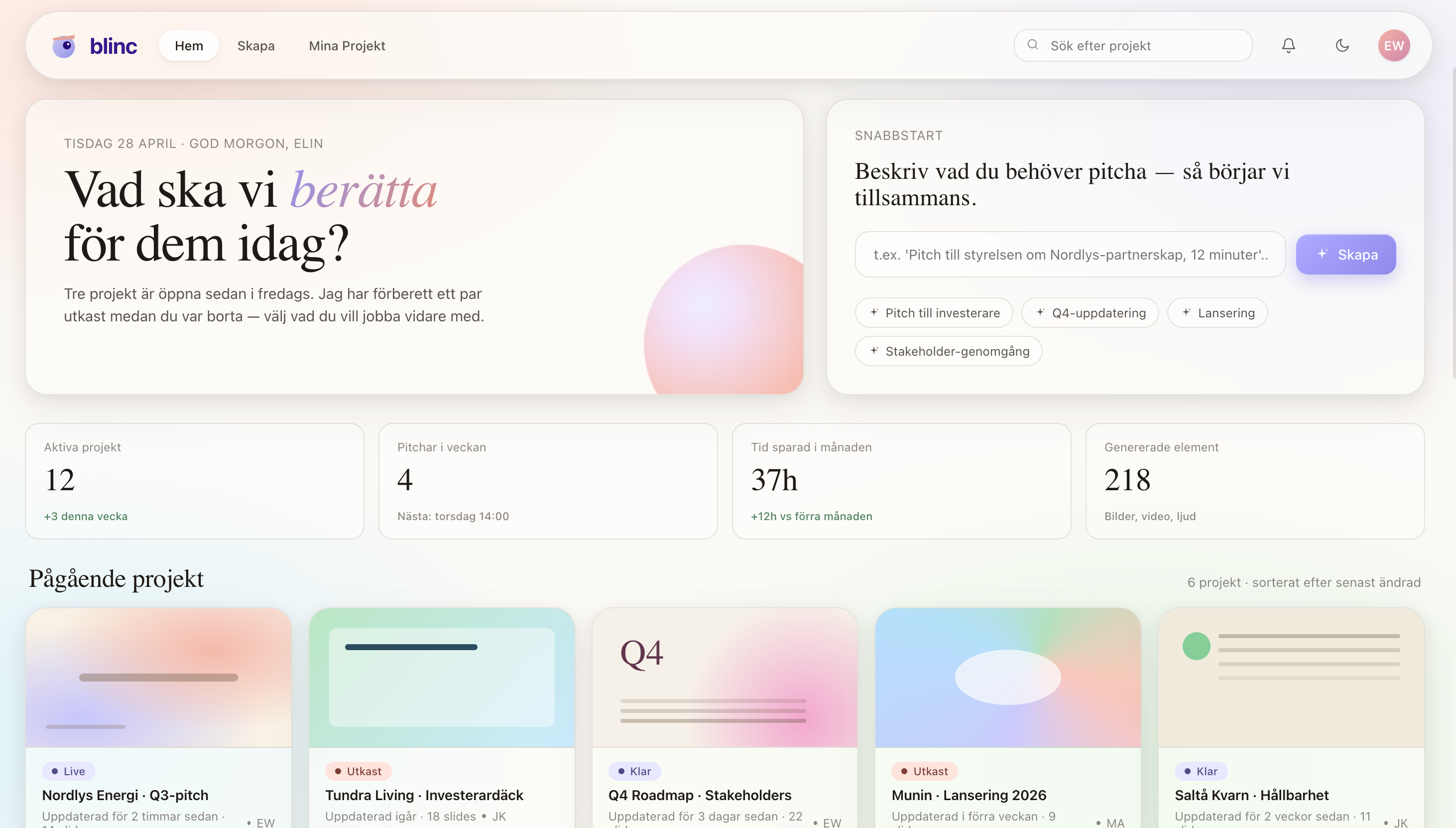The height and width of the screenshot is (828, 1456).
Task: Click the blinc wordmark
Action: 113,46
